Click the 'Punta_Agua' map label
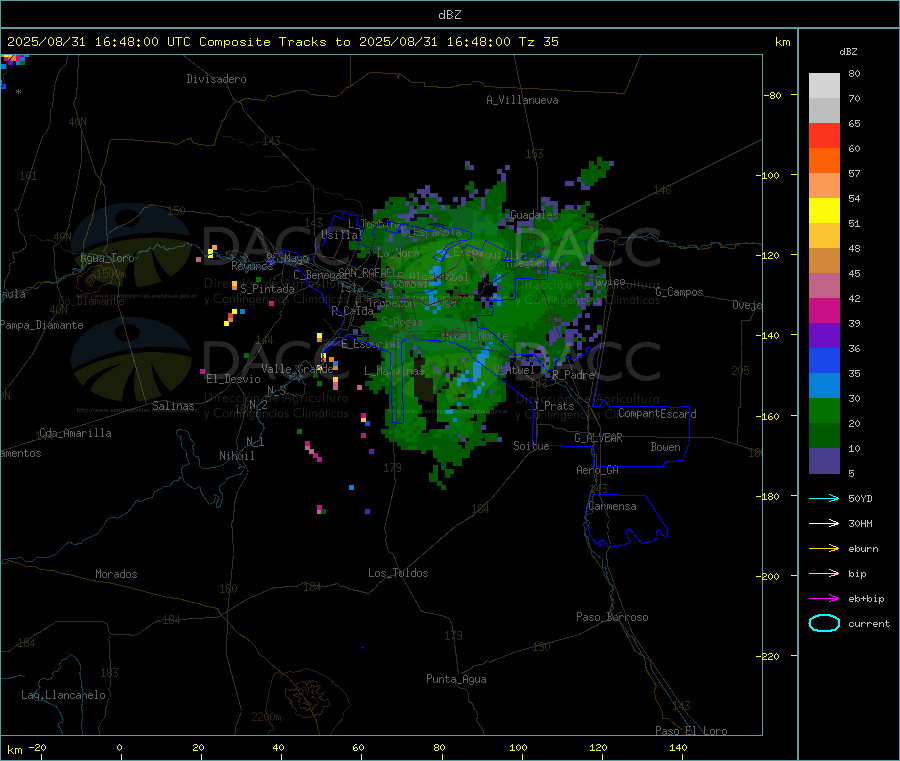 pyautogui.click(x=456, y=680)
